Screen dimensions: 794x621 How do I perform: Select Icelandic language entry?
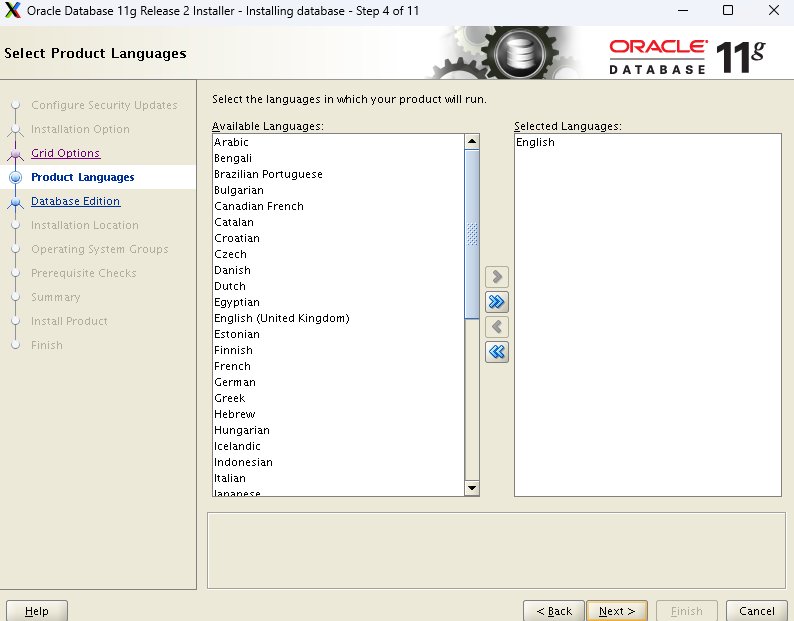click(338, 446)
